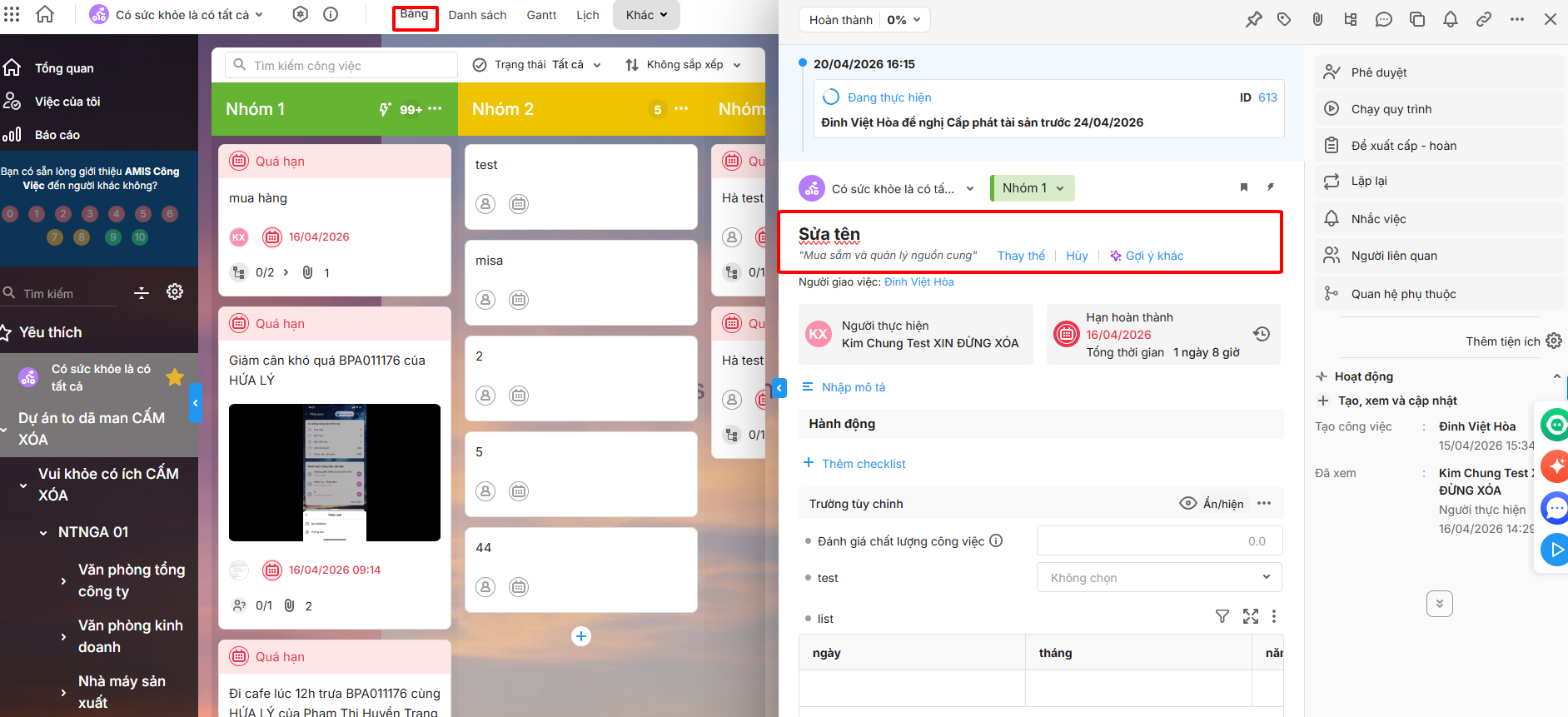Open sidebar settings gear icon
1568x717 pixels.
coord(175,291)
